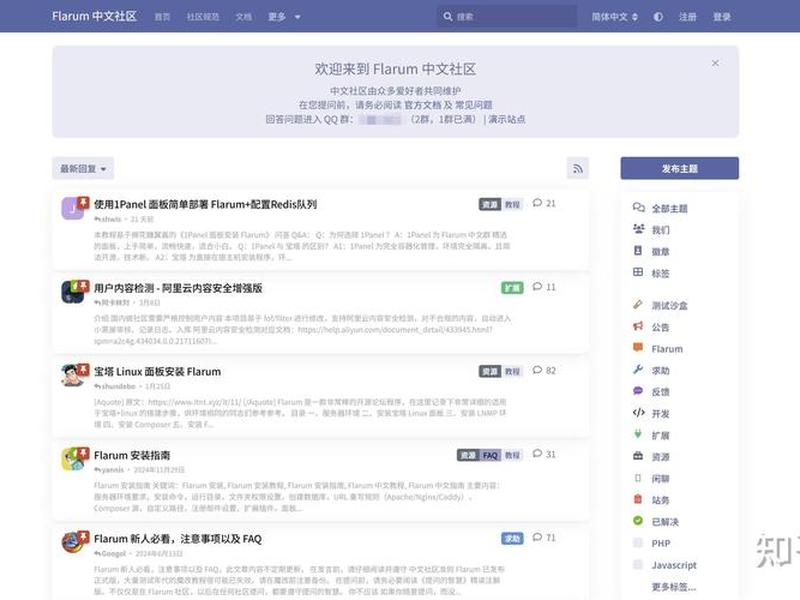This screenshot has width=800, height=600.
Task: Open topic Flarum 新人必看，注意事项以及 FAQ
Action: [x=178, y=539]
